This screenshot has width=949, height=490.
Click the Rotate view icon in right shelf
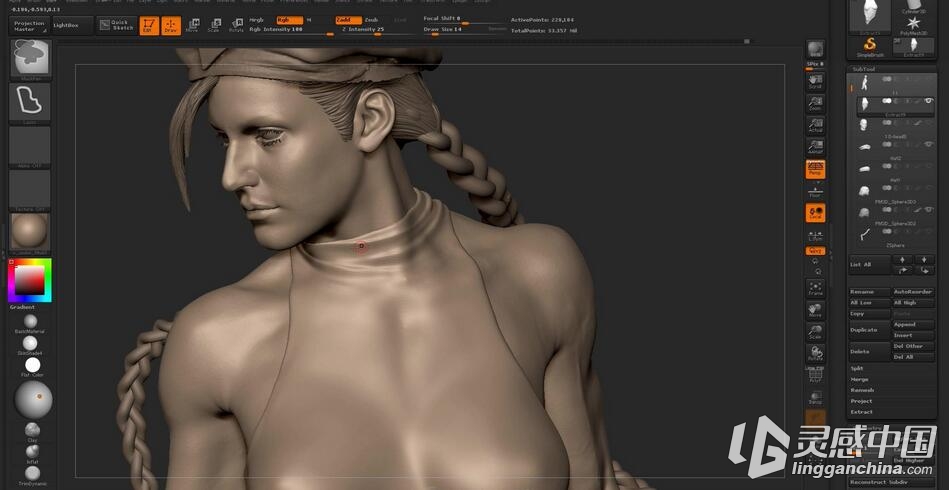coord(815,354)
